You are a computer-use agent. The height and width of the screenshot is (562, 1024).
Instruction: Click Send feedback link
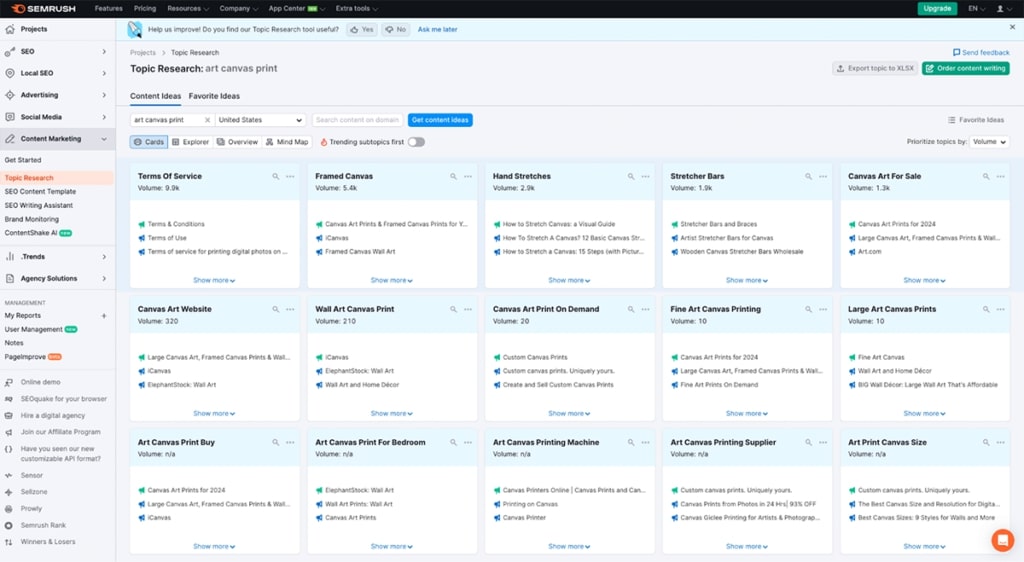tap(981, 53)
